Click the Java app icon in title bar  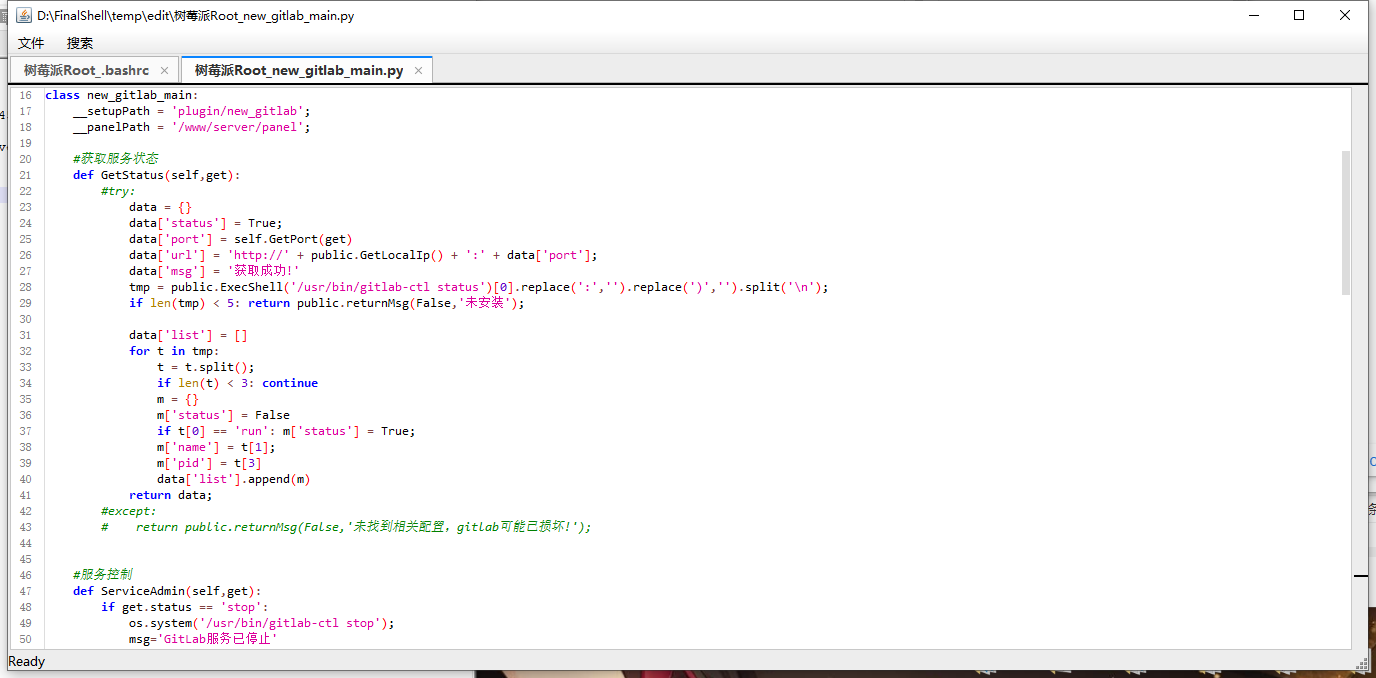(22, 15)
